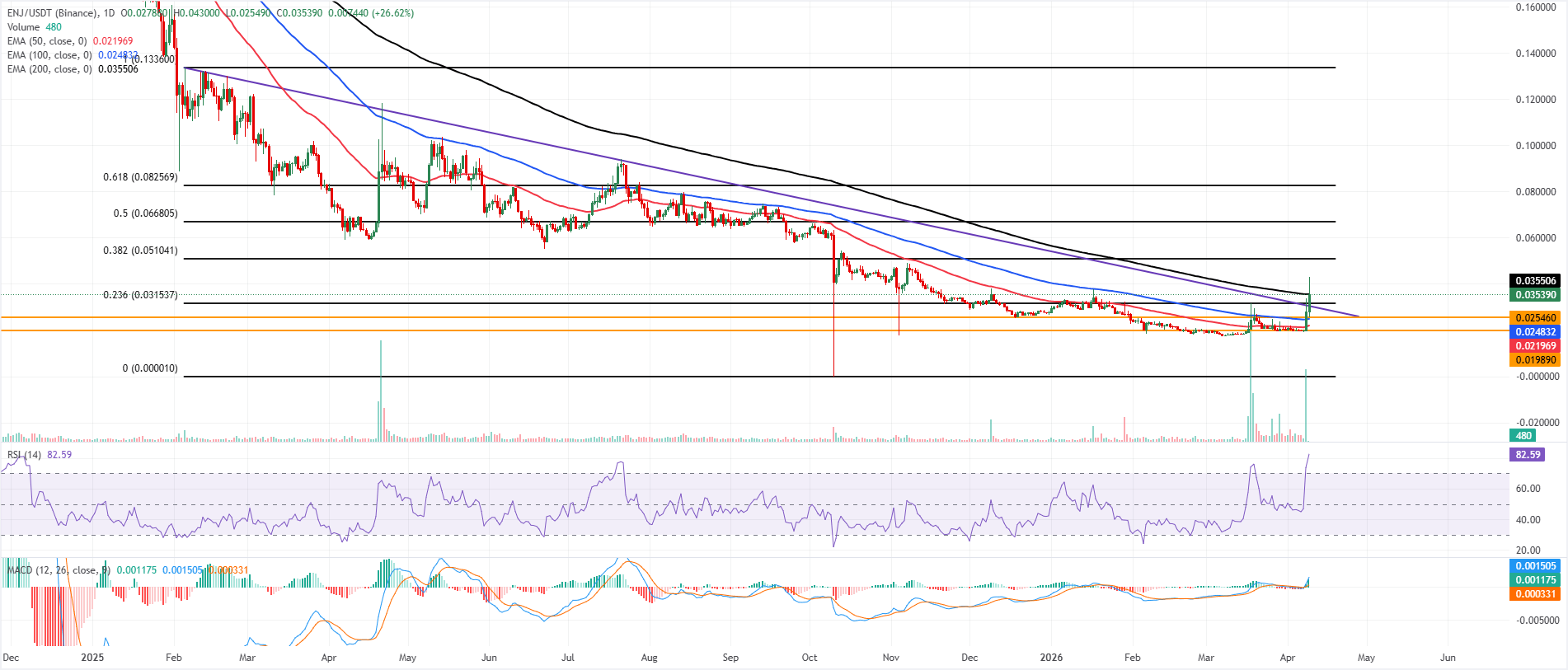
Task: Click the purple 82.59 RSI value tag
Action: [x=1527, y=455]
